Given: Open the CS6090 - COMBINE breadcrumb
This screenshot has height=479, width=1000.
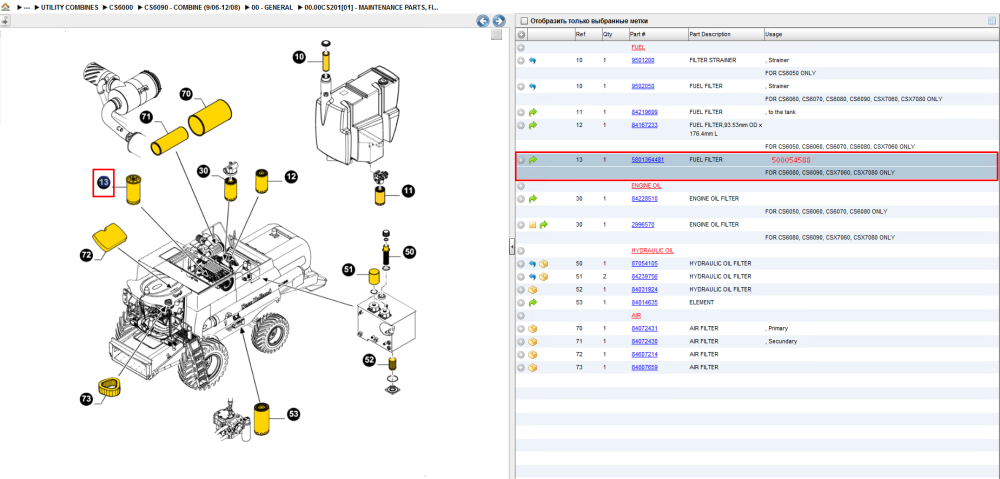Looking at the screenshot, I should tap(191, 7).
